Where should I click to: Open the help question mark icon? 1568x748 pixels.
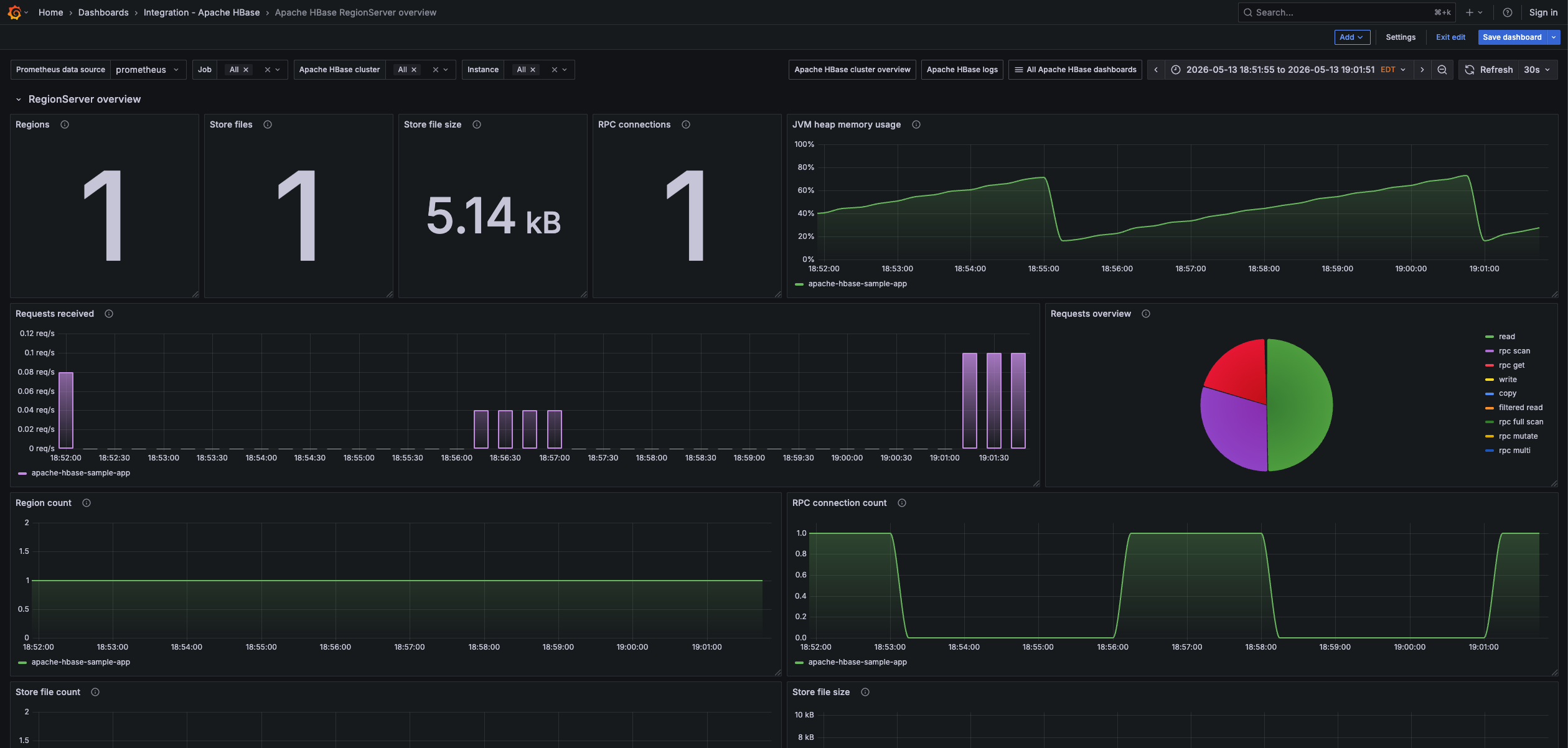tap(1507, 12)
